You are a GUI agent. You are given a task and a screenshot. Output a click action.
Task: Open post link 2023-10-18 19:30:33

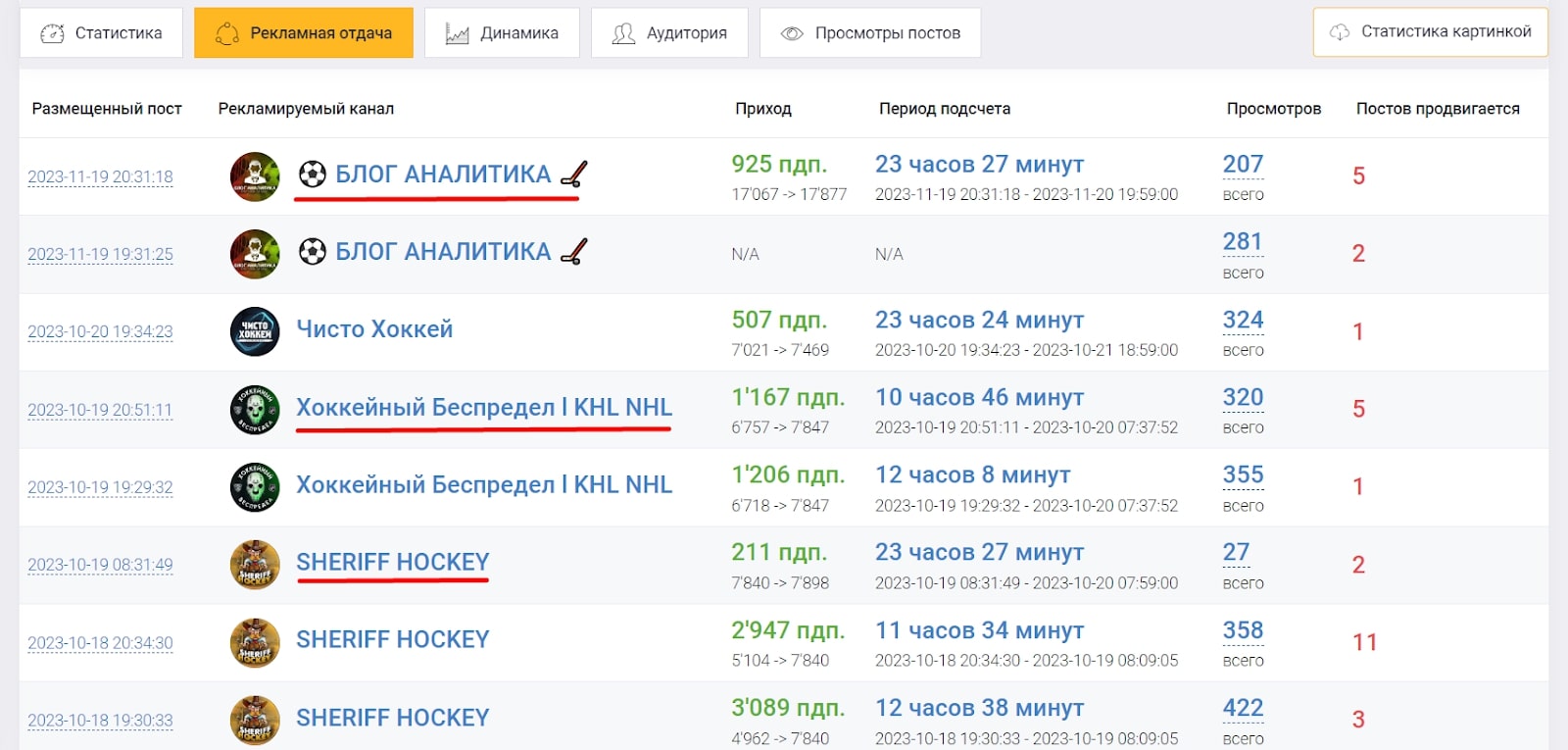pyautogui.click(x=100, y=720)
